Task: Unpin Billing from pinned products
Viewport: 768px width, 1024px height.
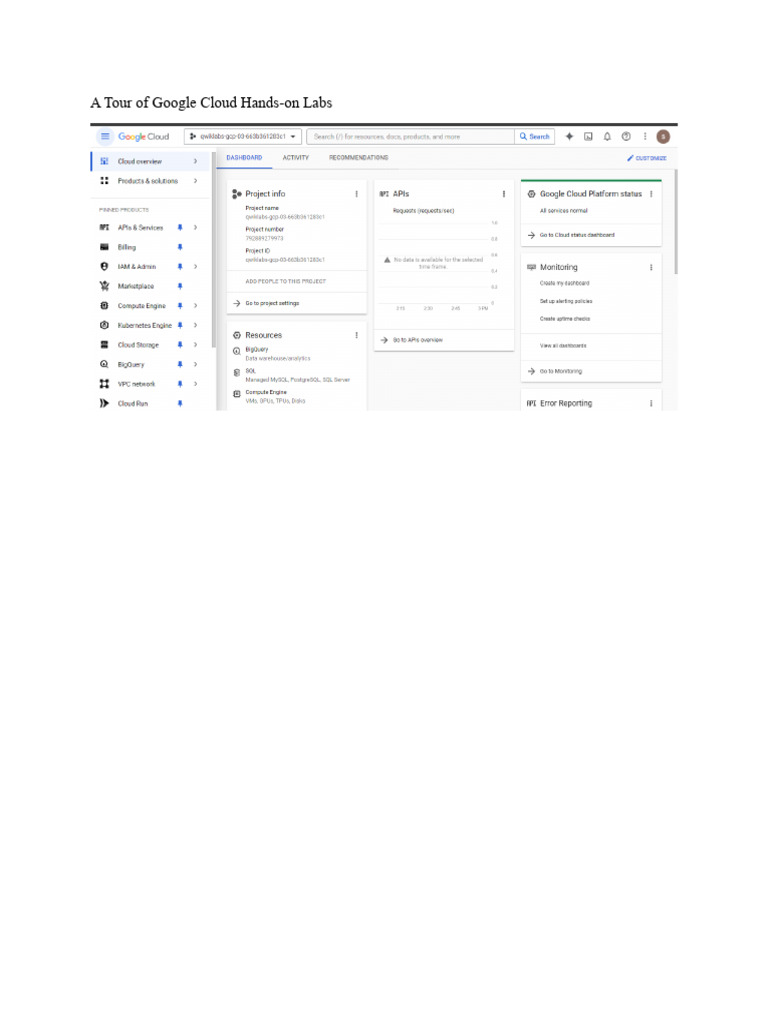Action: tap(180, 247)
